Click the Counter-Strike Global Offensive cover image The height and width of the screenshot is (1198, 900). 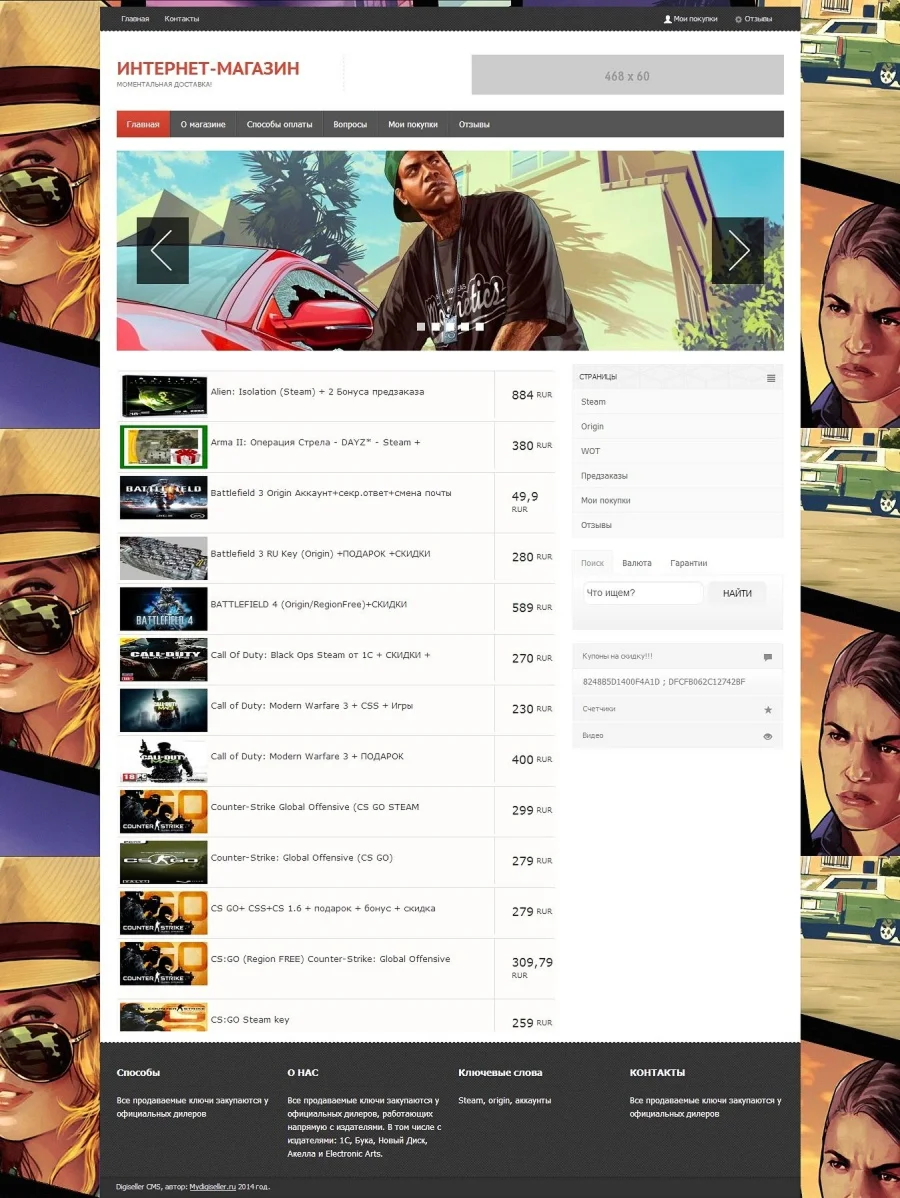click(163, 811)
